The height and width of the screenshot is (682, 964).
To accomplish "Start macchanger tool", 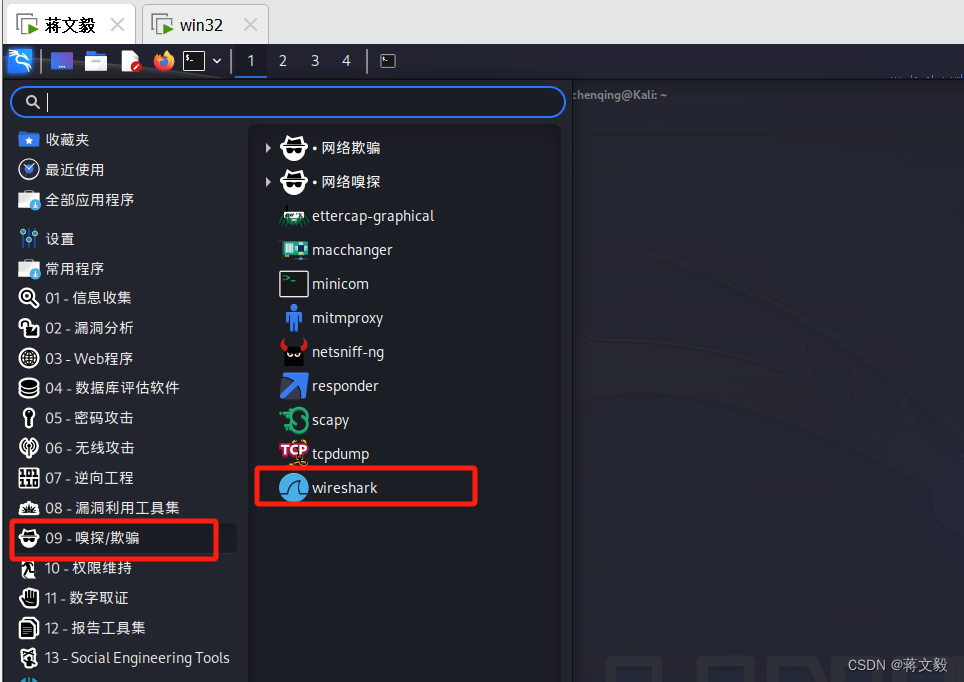I will (x=336, y=250).
